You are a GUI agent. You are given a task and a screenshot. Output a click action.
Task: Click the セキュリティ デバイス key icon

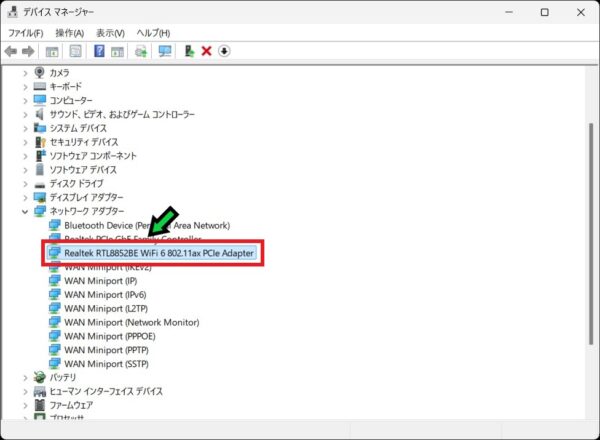pyautogui.click(x=40, y=142)
